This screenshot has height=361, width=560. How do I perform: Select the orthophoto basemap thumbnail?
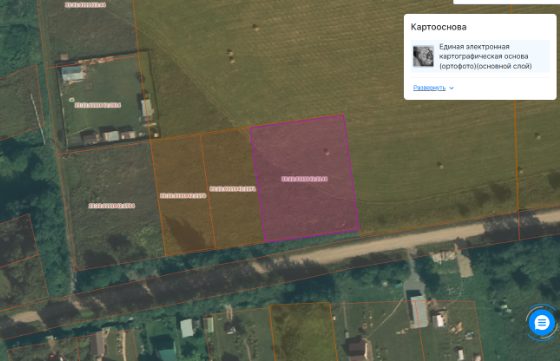(x=423, y=56)
